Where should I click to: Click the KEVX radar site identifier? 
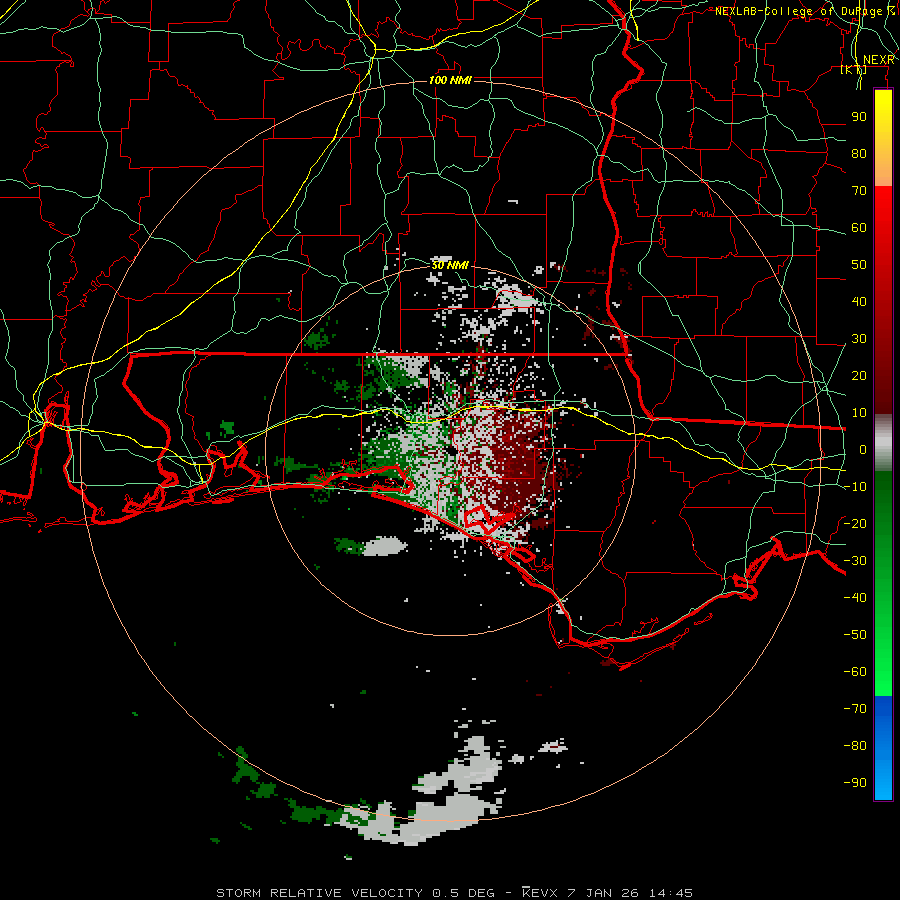pyautogui.click(x=541, y=893)
